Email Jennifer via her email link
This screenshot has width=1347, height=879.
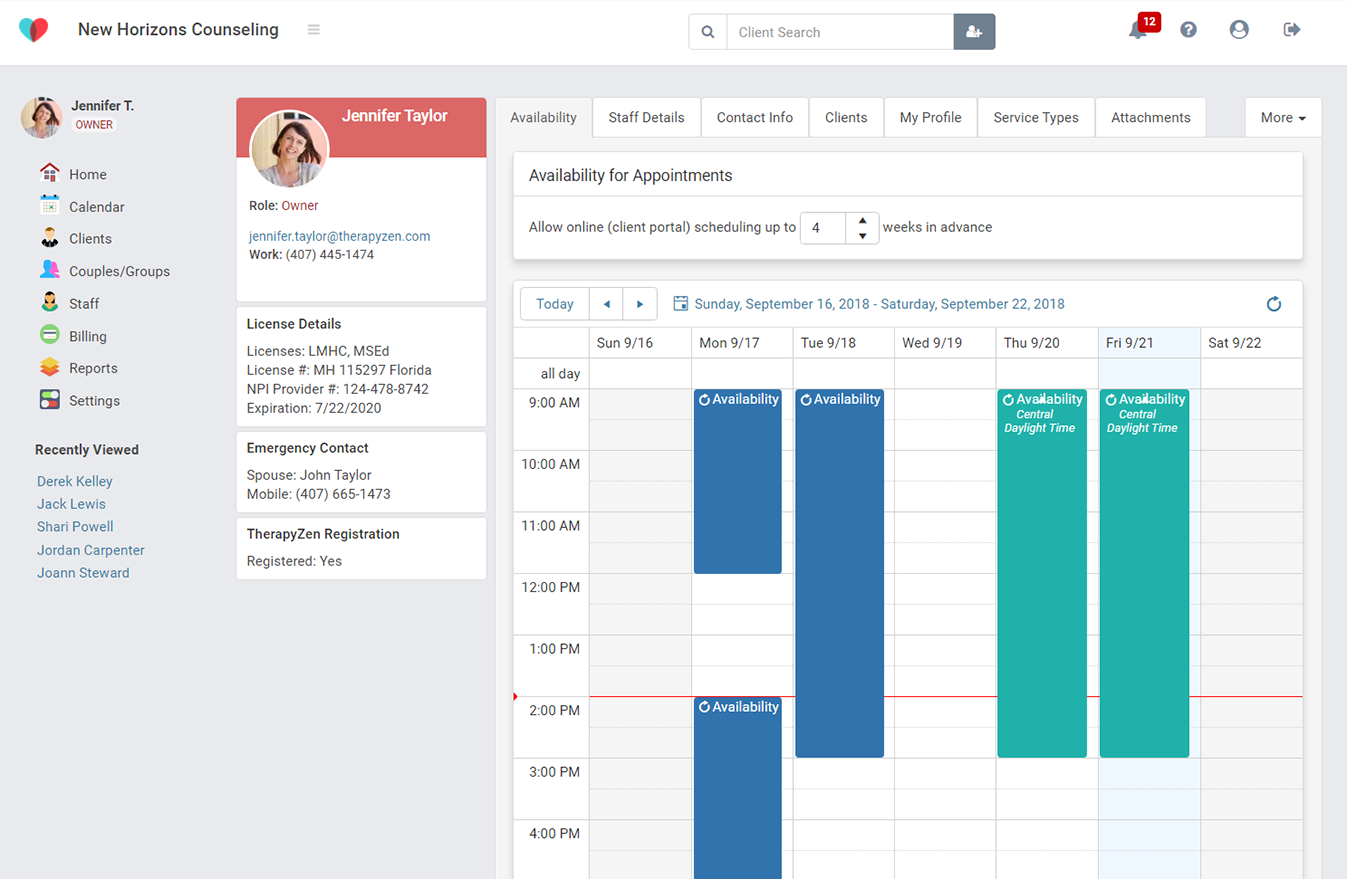pos(339,236)
